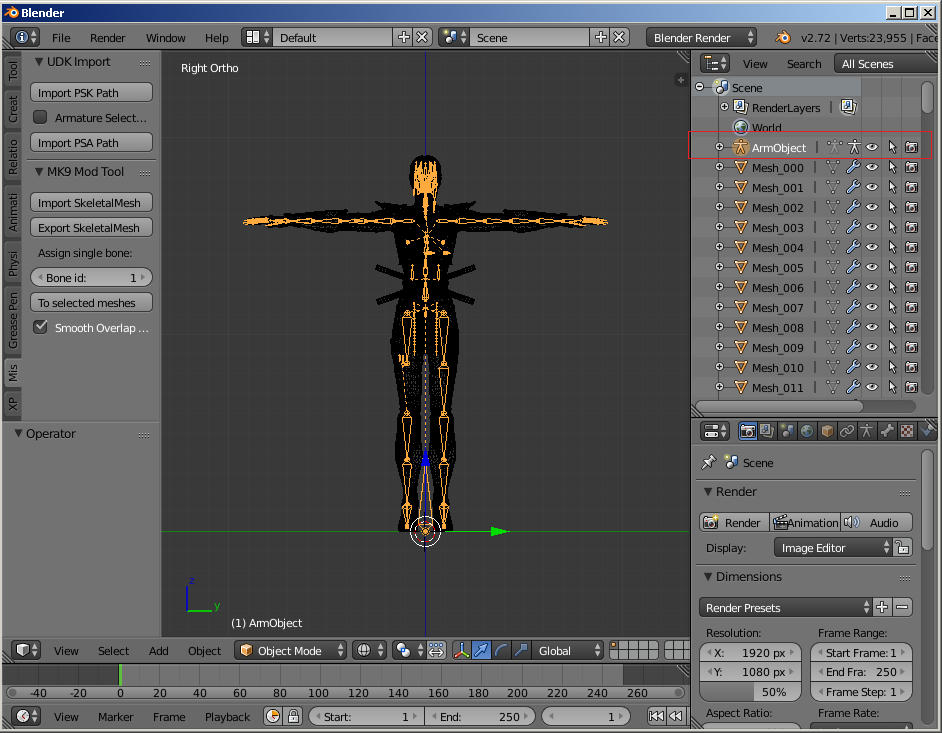Uncheck the Smooth Overlap checkbox
The height and width of the screenshot is (733, 942).
(x=40, y=327)
